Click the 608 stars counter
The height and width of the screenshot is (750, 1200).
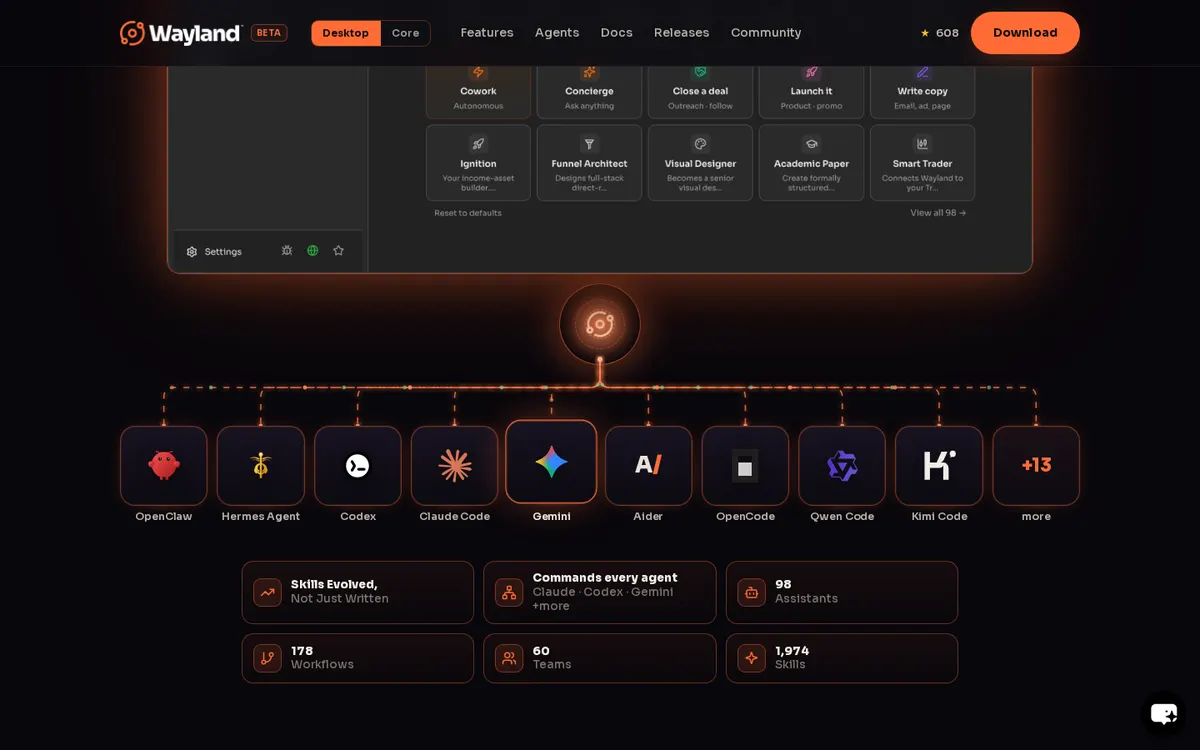click(x=939, y=33)
